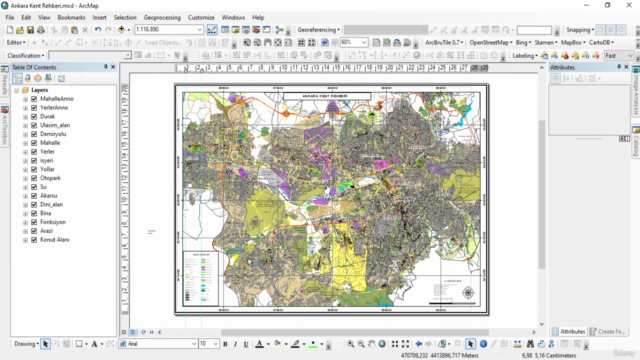Viewport: 640px width, 360px height.
Task: Go back to previous extent
Action: coord(418,344)
